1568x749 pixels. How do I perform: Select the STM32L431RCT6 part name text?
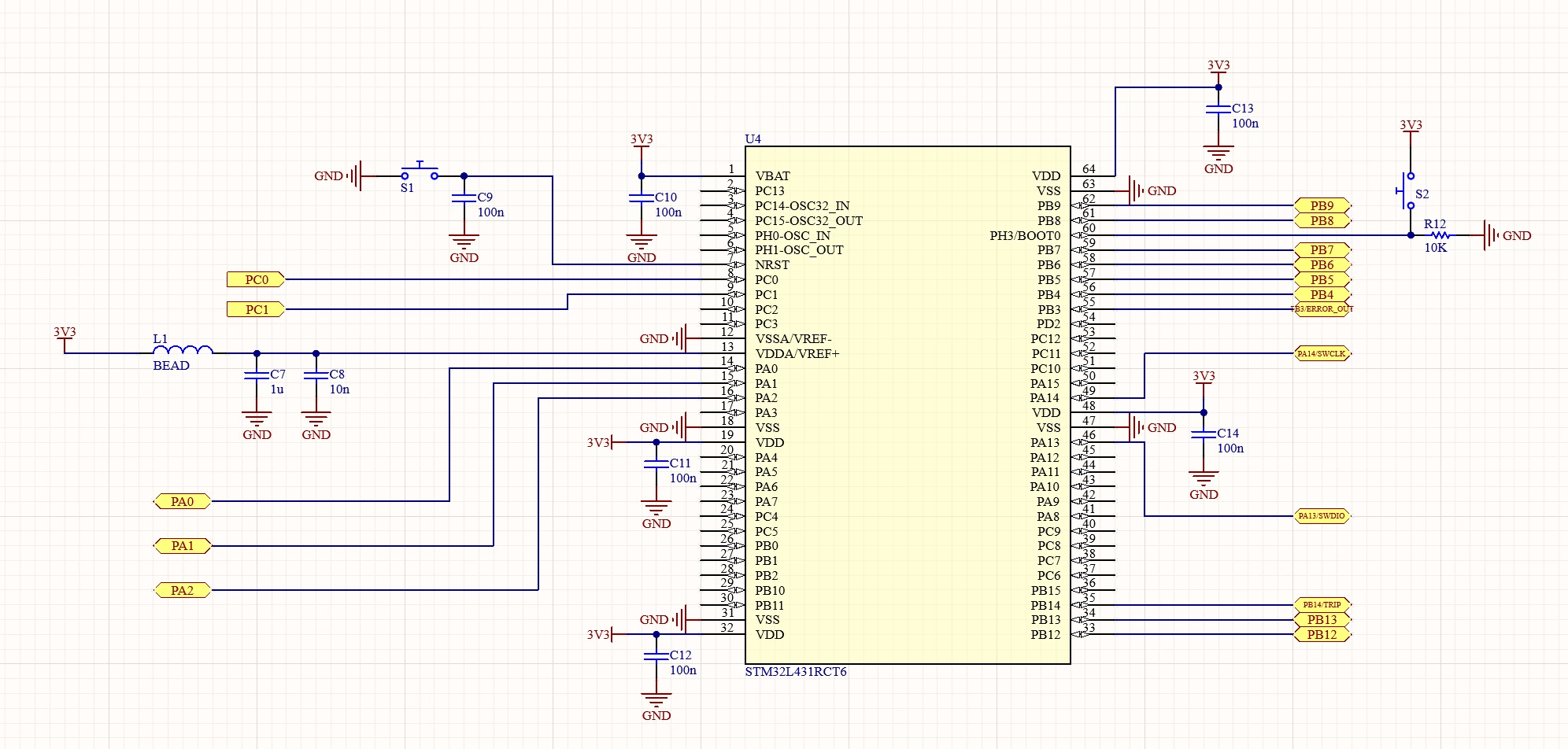coord(796,672)
